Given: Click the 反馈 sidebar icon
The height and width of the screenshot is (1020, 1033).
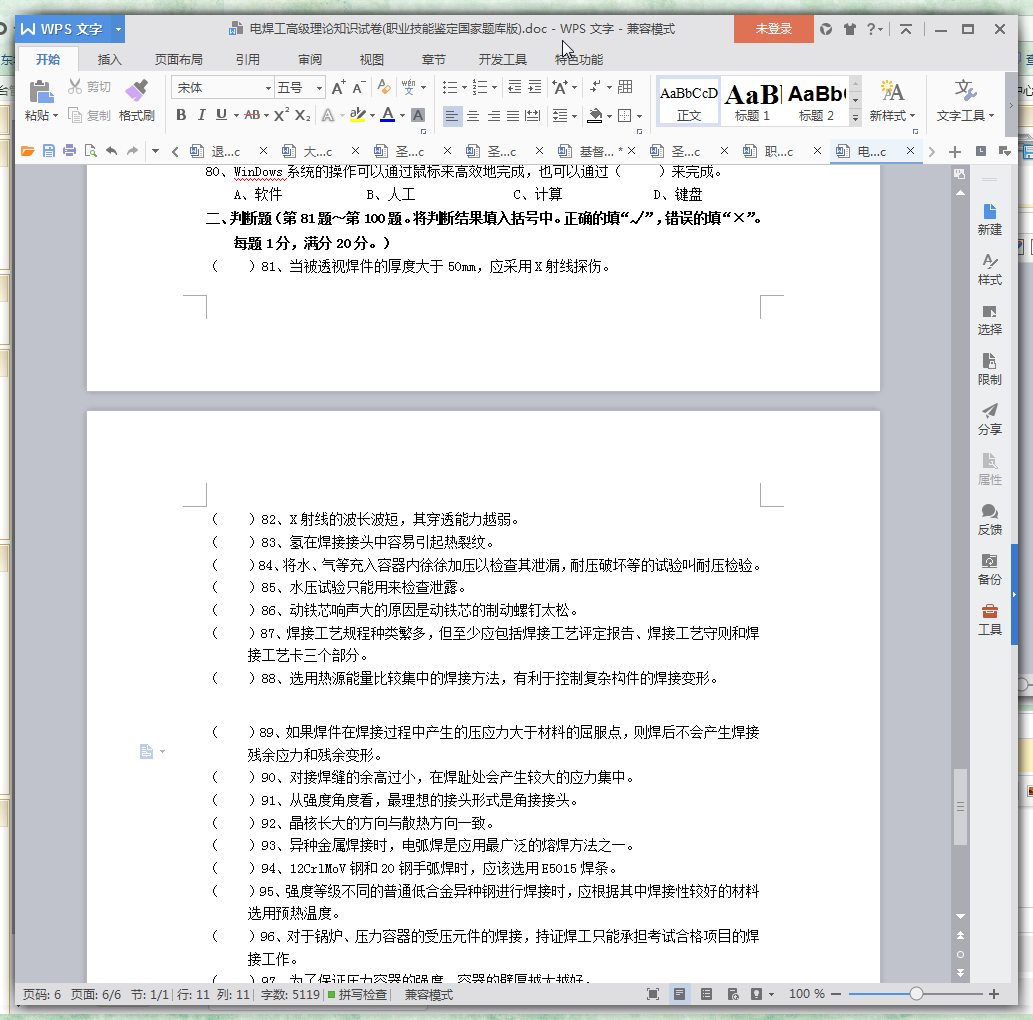Looking at the screenshot, I should point(990,519).
